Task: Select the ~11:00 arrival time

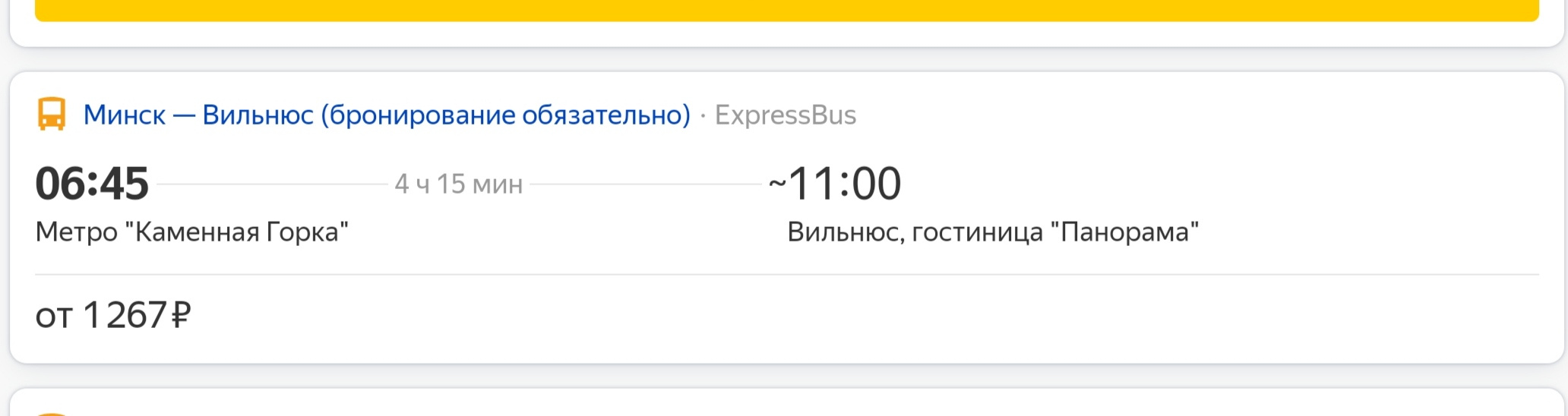Action: click(835, 184)
